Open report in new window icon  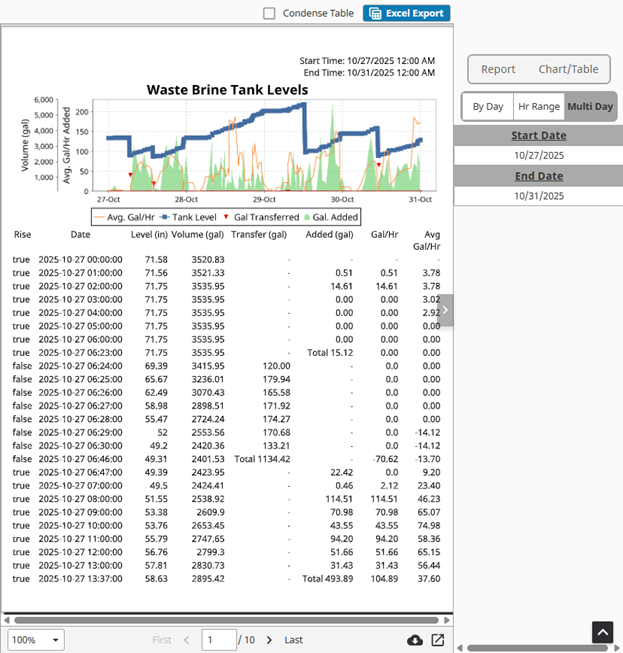point(437,640)
